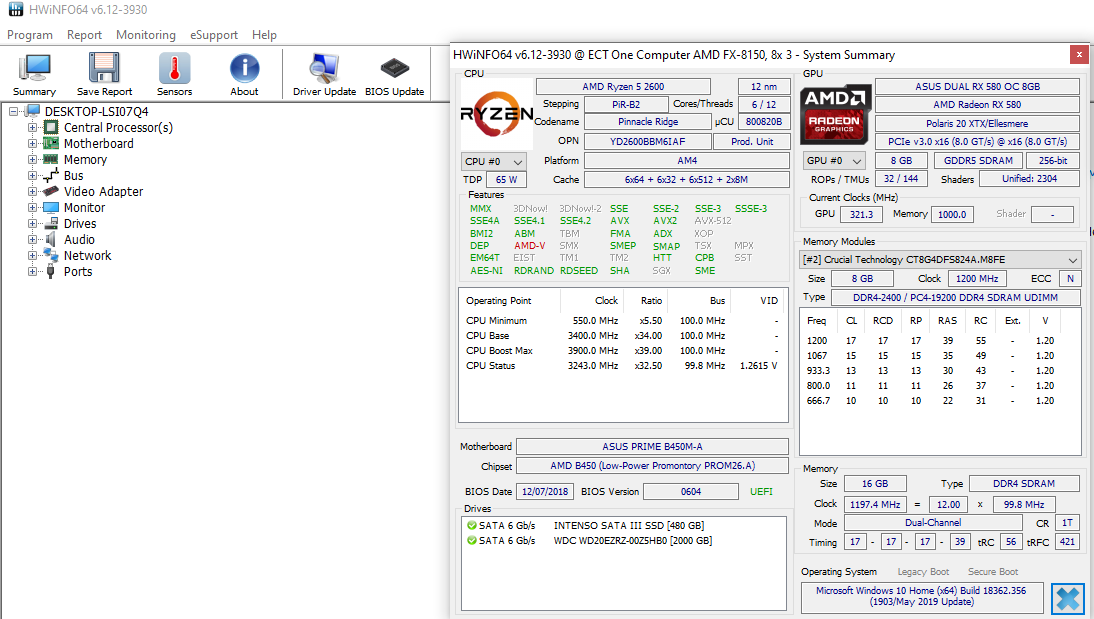Click INTENSO SSD green status check icon
Viewport: 1094px width, 619px height.
[472, 525]
